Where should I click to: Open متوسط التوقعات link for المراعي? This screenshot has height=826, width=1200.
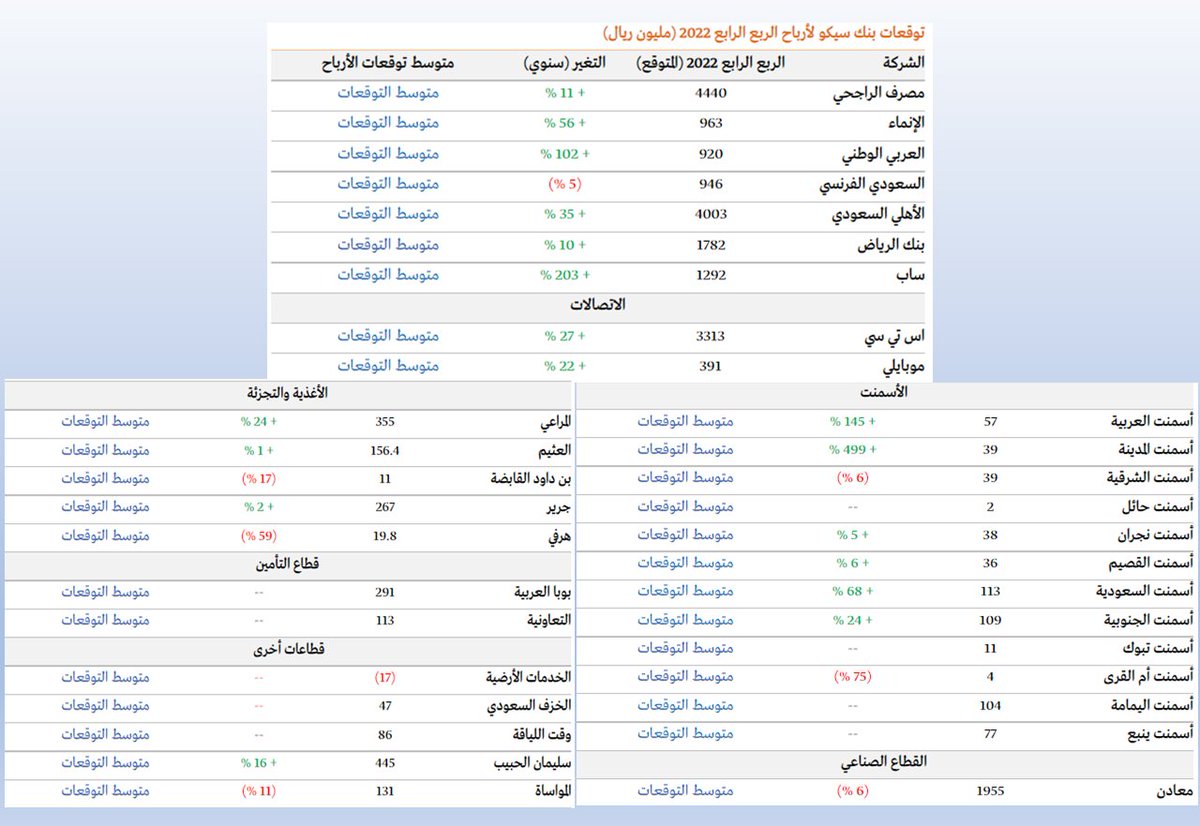coord(103,422)
